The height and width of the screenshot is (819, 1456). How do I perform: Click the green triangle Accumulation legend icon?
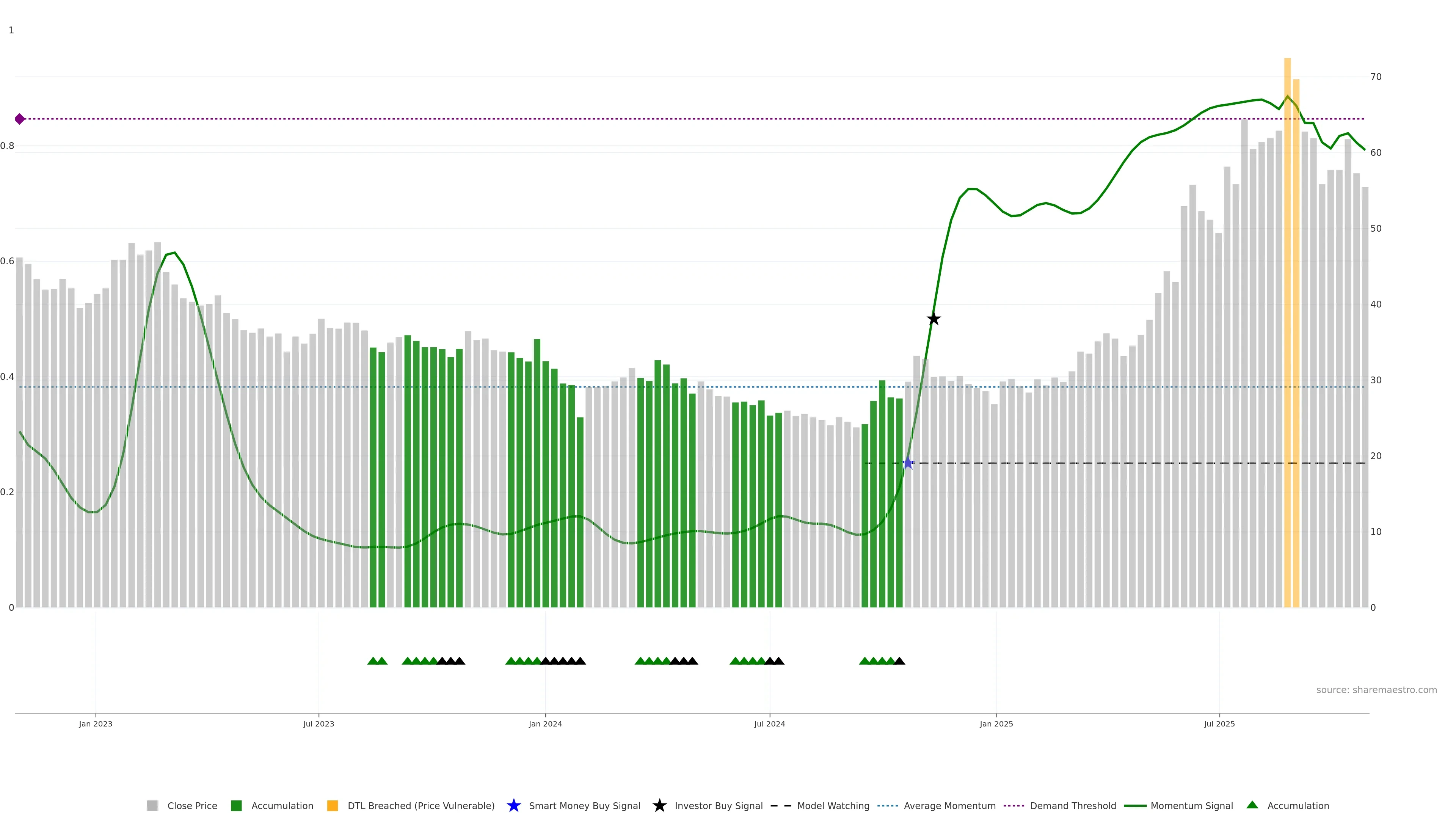(x=1252, y=805)
